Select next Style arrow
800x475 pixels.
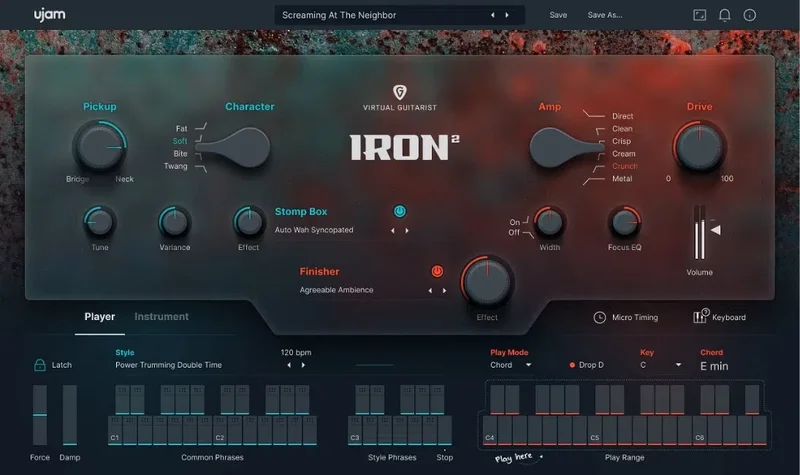click(x=304, y=365)
